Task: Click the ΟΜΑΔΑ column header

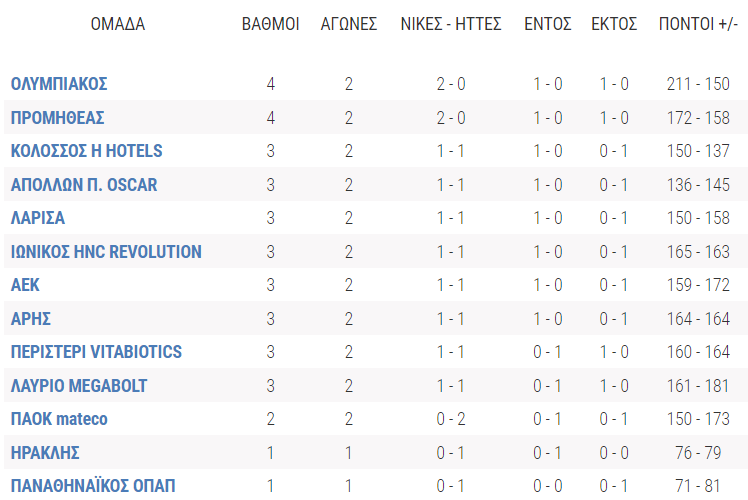Action: 118,24
